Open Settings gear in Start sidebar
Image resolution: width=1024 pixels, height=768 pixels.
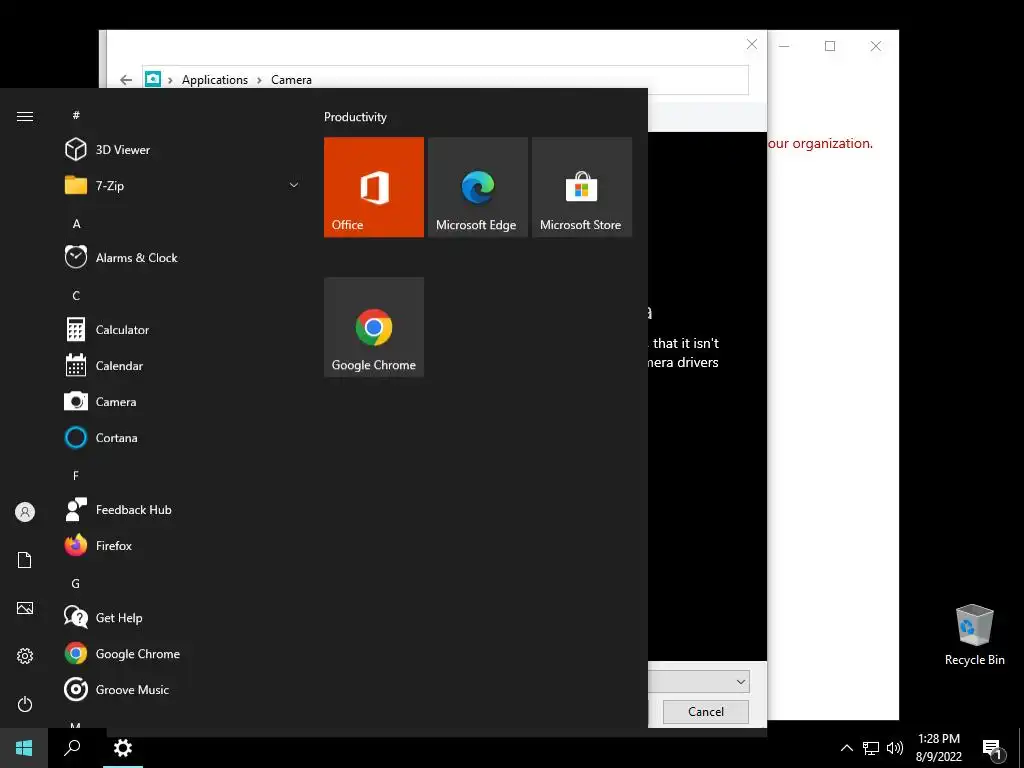(25, 656)
